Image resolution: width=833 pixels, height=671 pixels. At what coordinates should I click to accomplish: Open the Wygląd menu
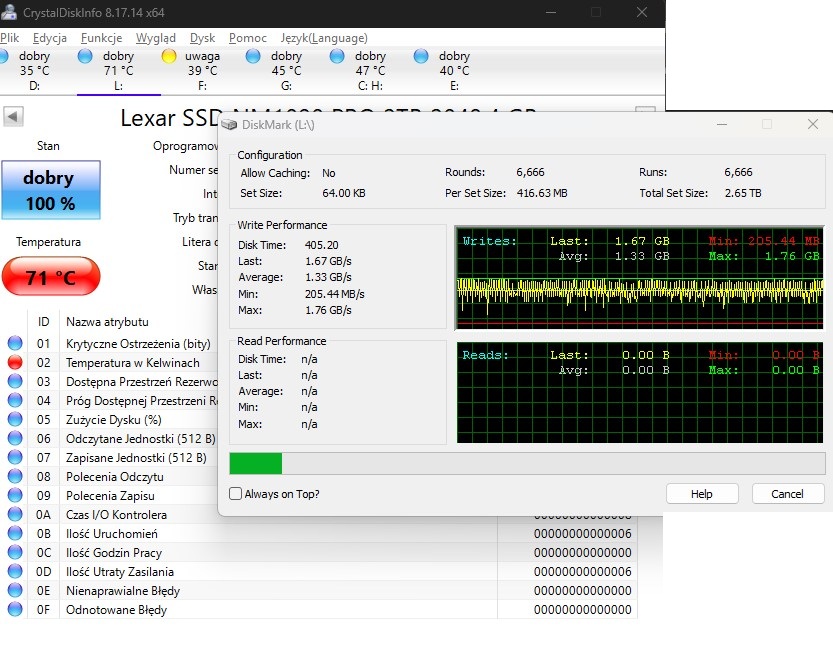pyautogui.click(x=155, y=38)
